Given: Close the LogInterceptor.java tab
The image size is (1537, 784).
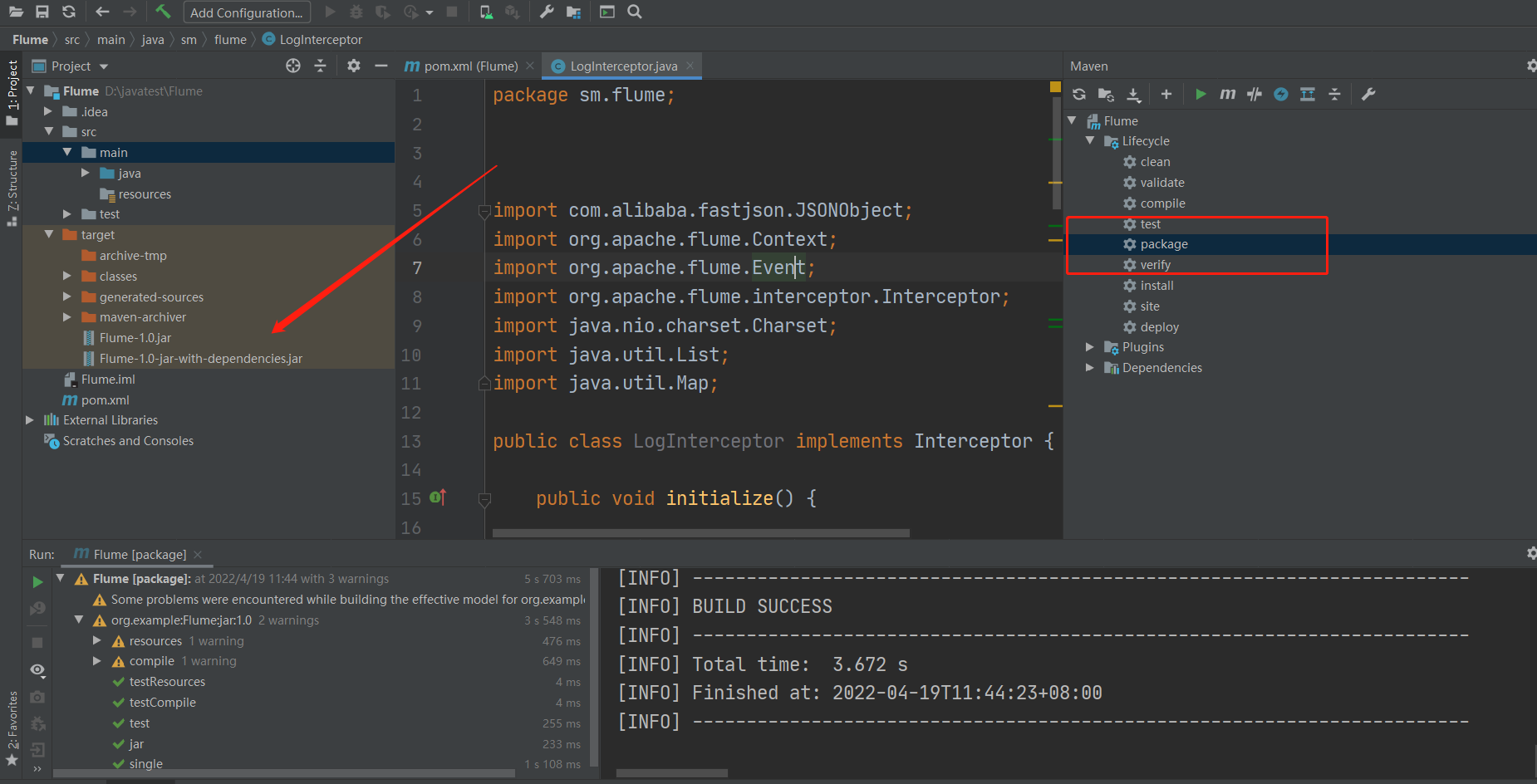Looking at the screenshot, I should click(690, 66).
